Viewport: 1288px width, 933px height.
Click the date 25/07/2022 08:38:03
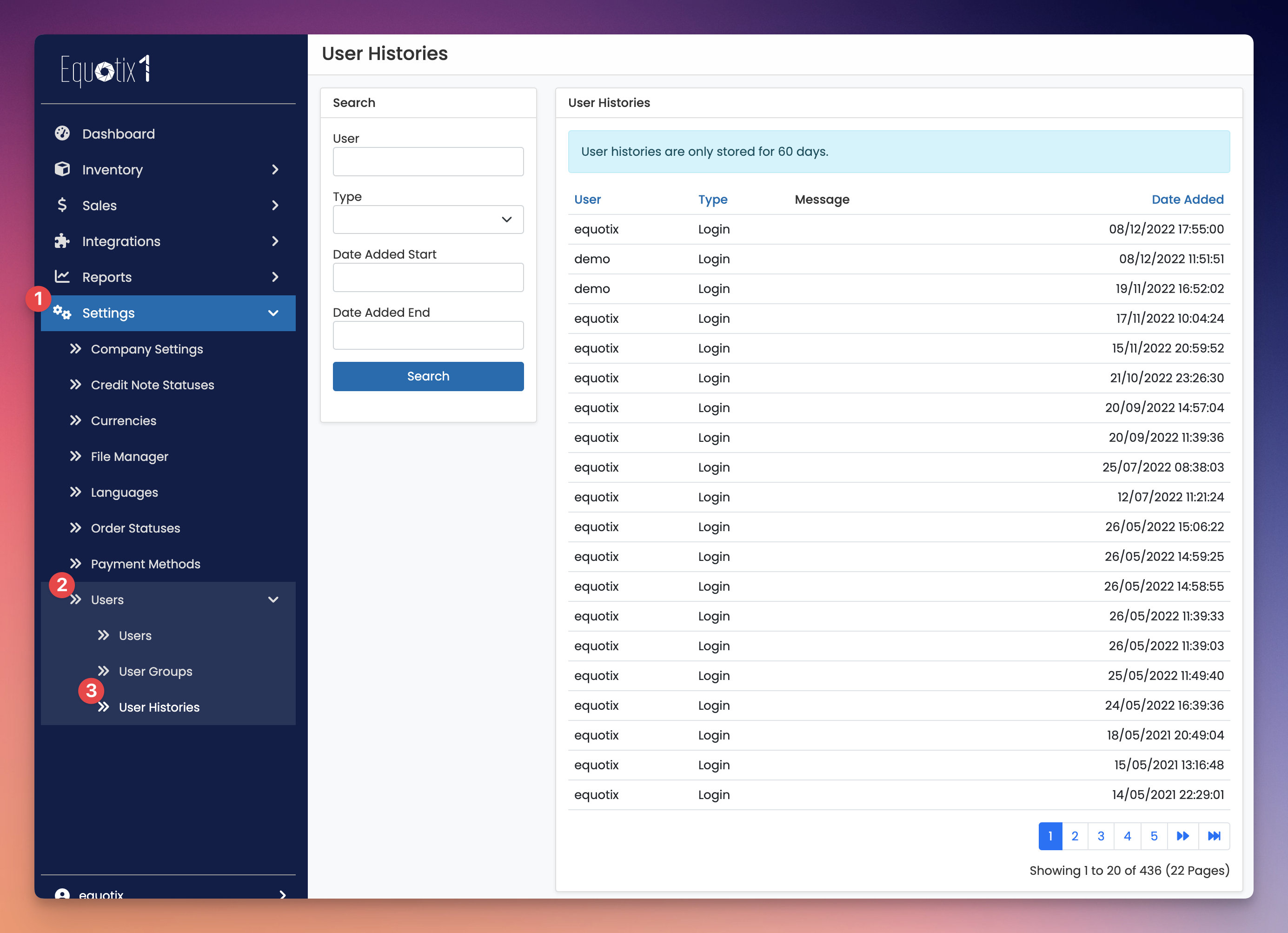click(1163, 467)
